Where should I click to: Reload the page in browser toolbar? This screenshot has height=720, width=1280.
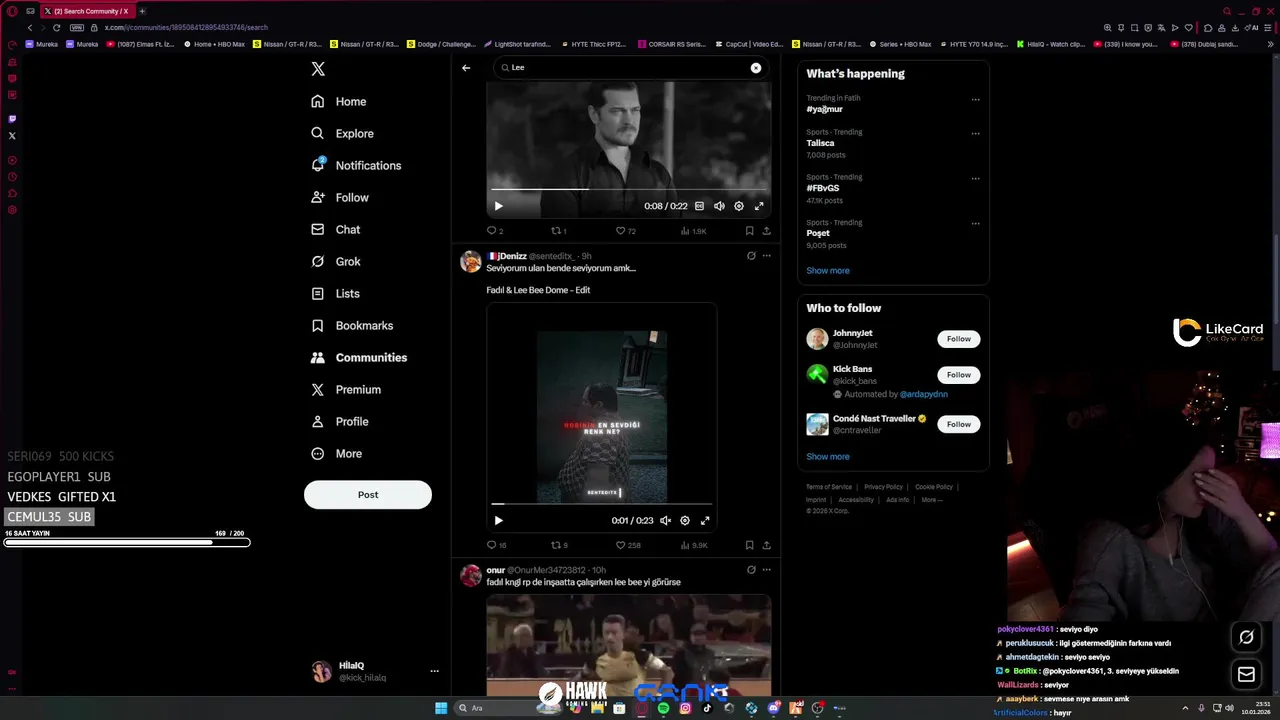56,27
